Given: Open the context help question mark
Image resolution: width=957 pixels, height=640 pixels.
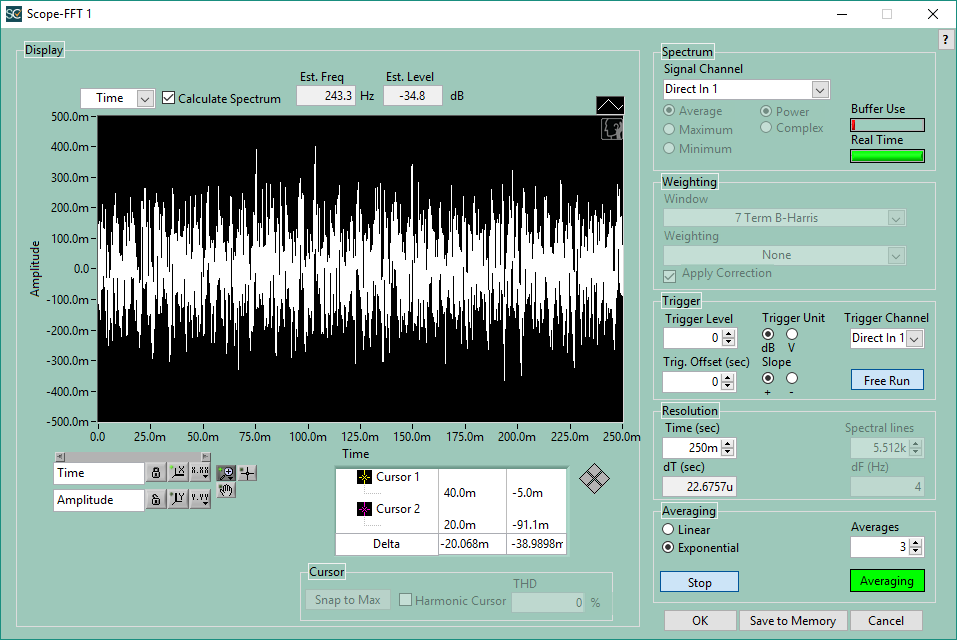Looking at the screenshot, I should [945, 40].
